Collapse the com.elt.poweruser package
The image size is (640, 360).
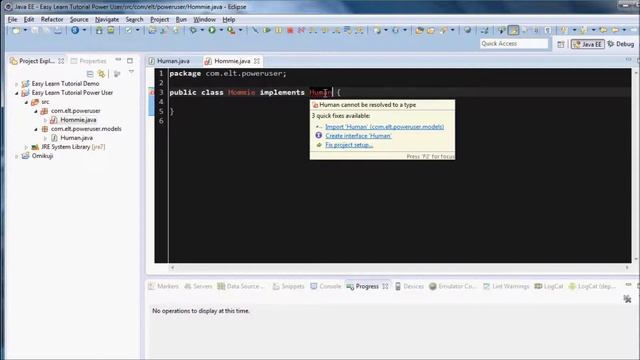click(36, 111)
